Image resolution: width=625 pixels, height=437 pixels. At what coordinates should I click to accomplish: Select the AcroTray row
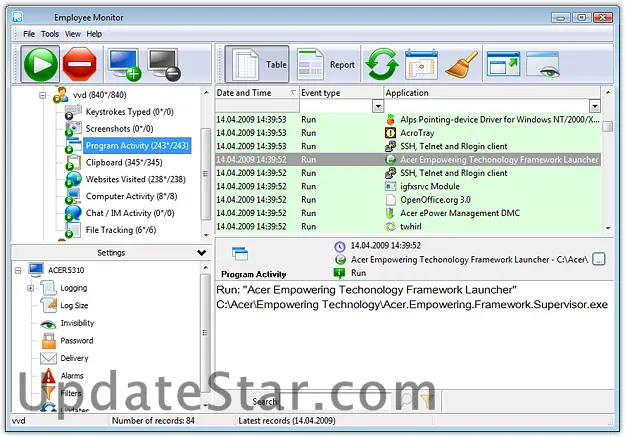click(x=408, y=133)
